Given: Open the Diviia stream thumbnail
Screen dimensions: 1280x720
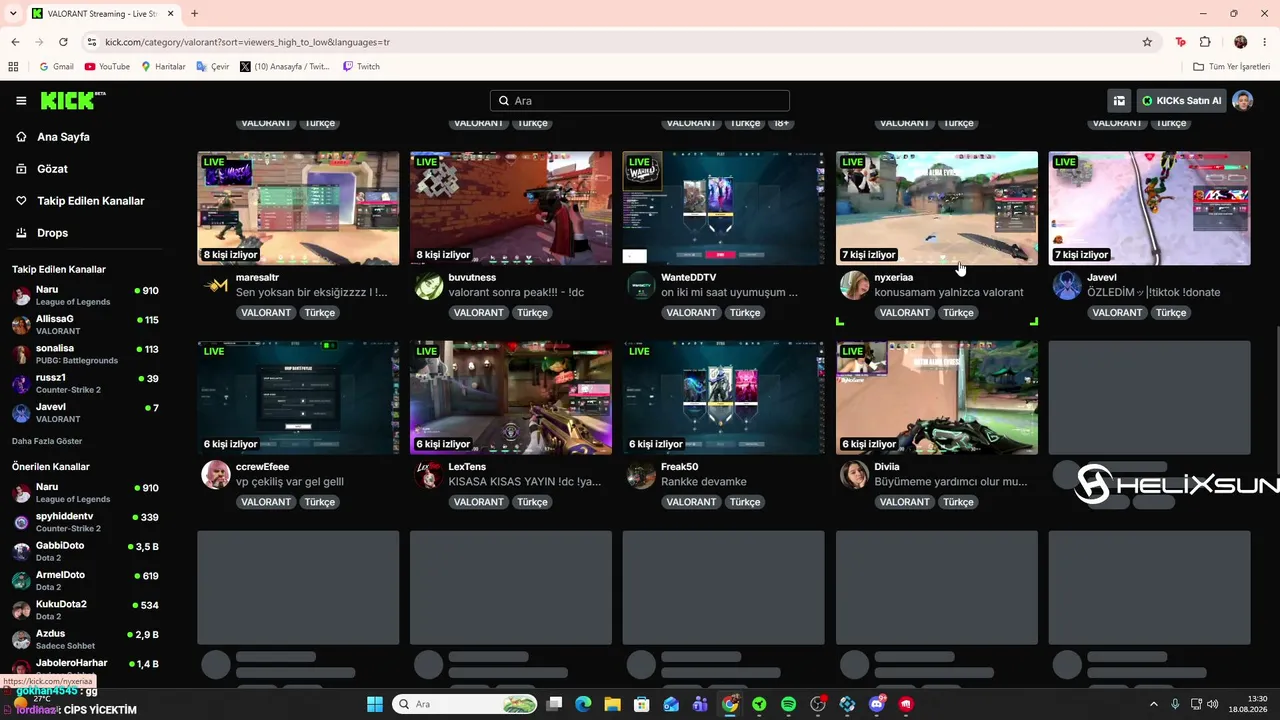Looking at the screenshot, I should 937,398.
